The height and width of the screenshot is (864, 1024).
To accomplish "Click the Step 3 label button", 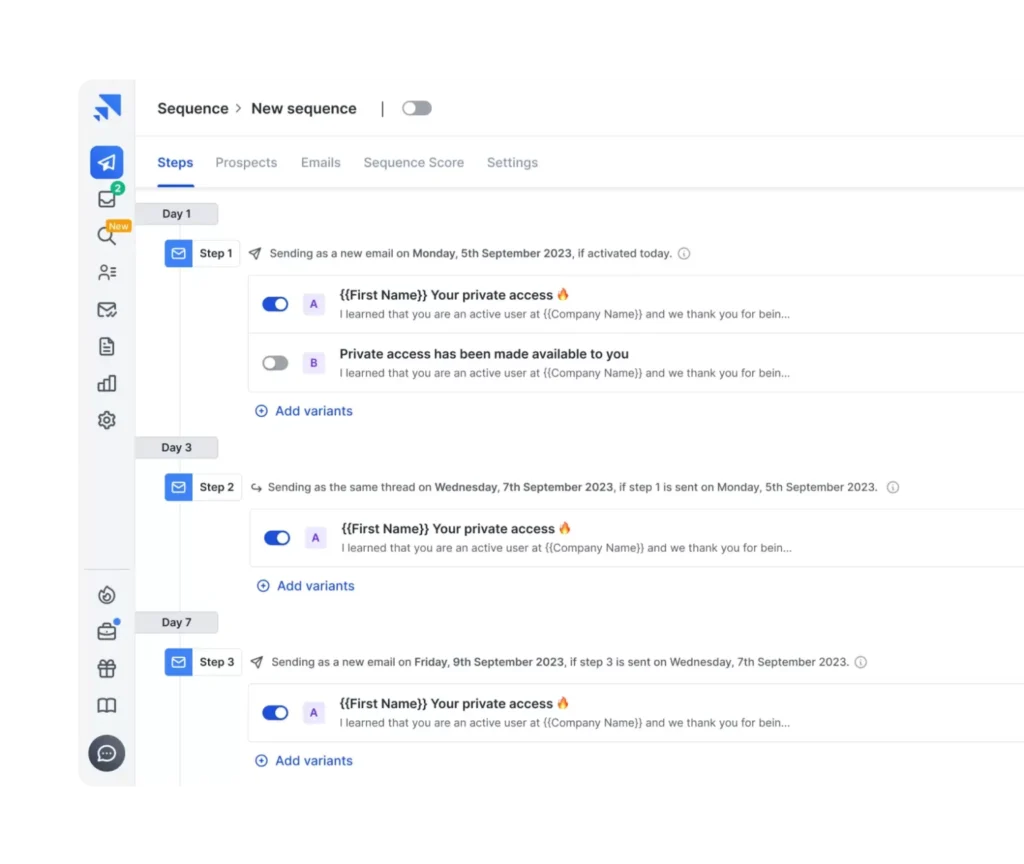I will tap(217, 662).
